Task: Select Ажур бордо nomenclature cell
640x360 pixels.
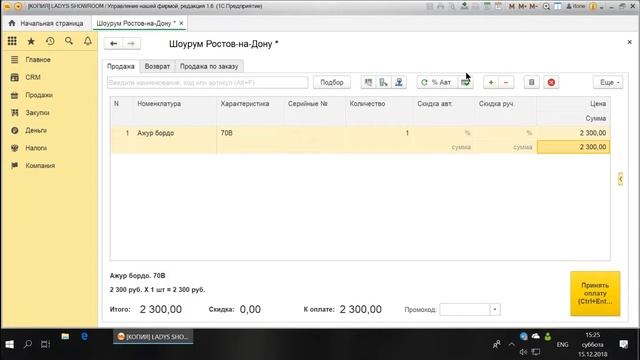Action: click(x=176, y=133)
